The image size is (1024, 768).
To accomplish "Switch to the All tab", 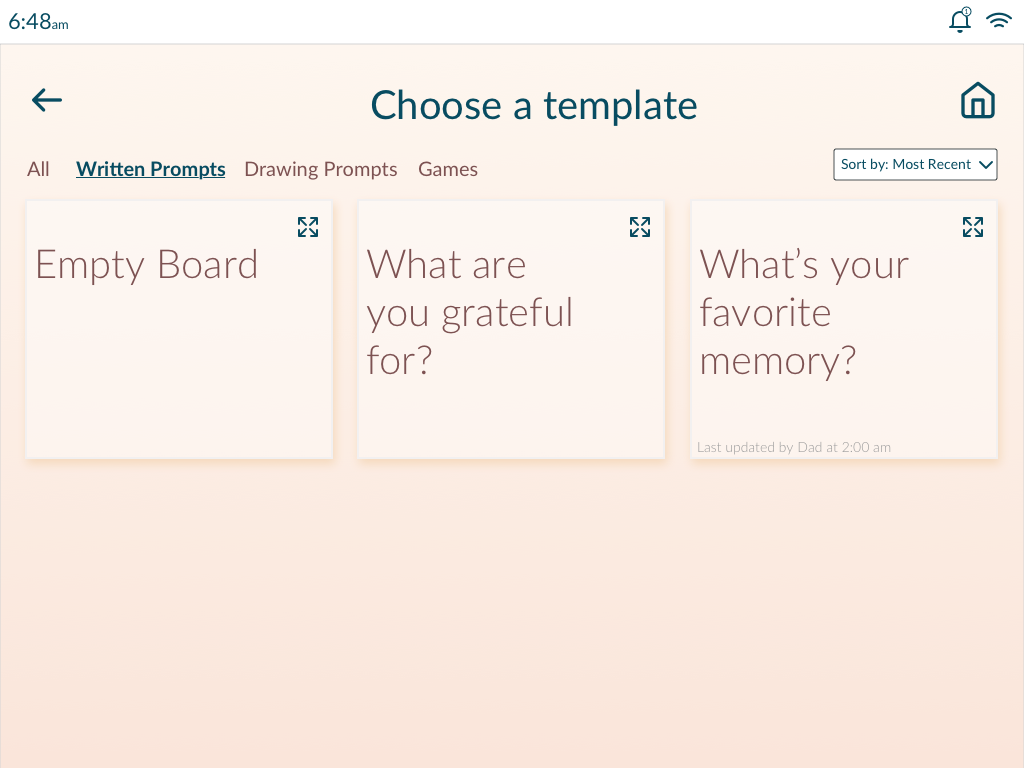I will tap(38, 169).
